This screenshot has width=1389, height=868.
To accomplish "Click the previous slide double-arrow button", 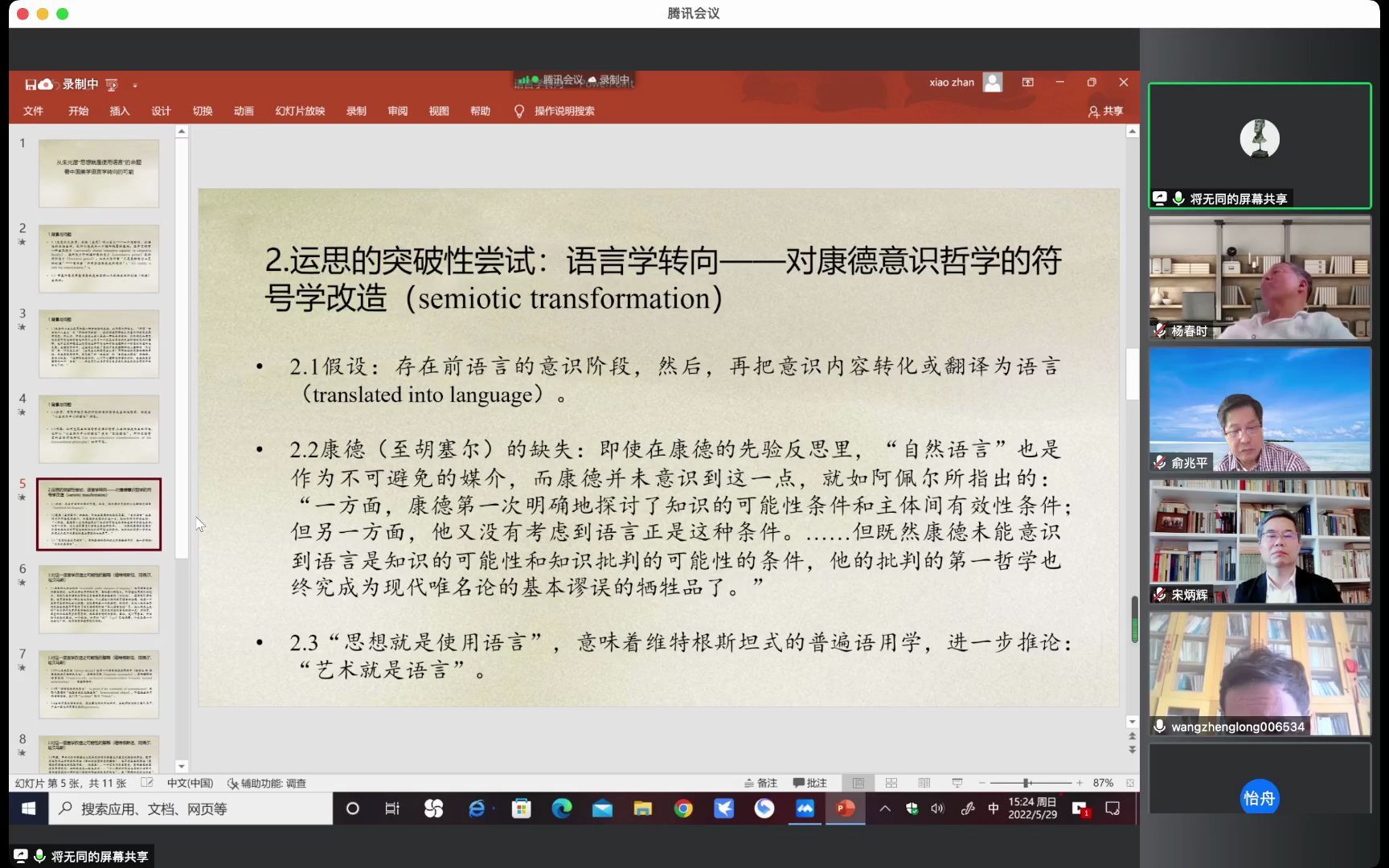I will [x=1132, y=736].
